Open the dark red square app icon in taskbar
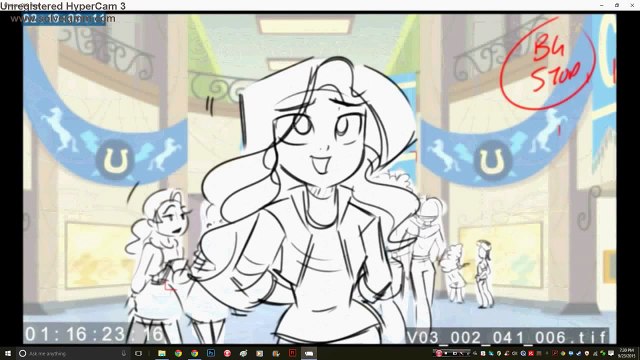The height and width of the screenshot is (360, 640). coord(292,353)
